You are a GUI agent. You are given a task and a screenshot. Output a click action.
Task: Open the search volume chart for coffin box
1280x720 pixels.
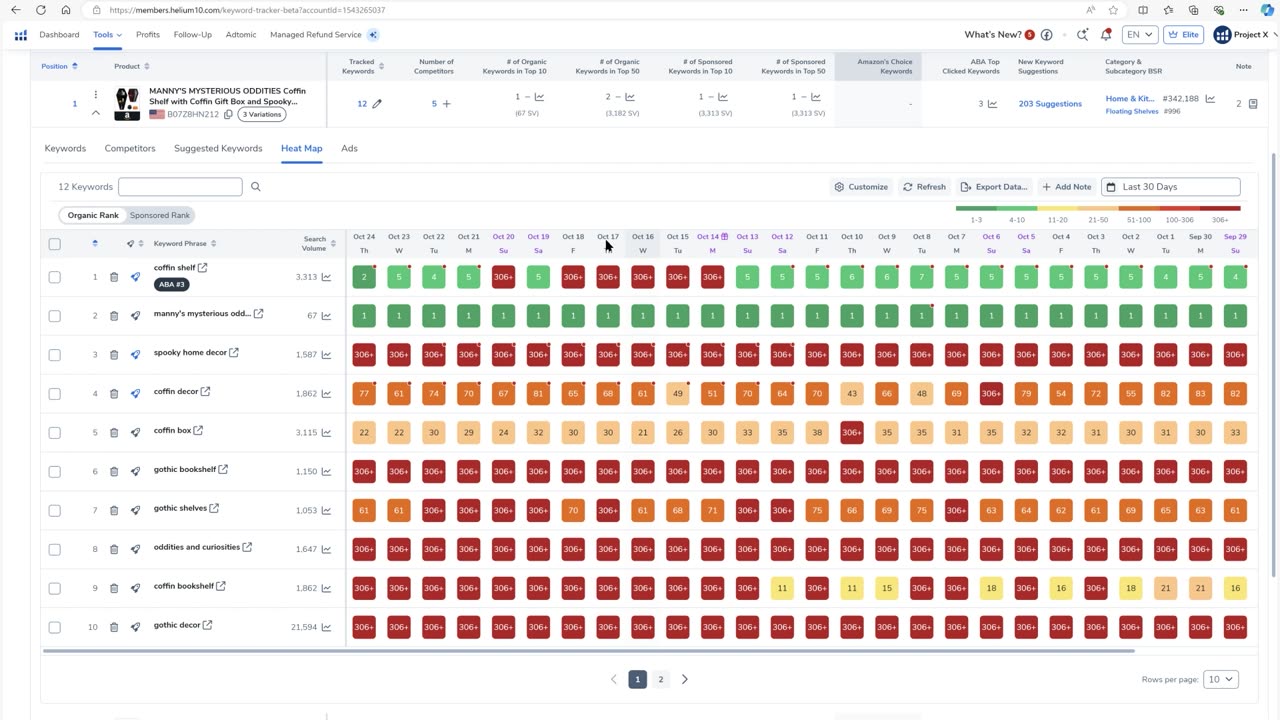tap(326, 433)
